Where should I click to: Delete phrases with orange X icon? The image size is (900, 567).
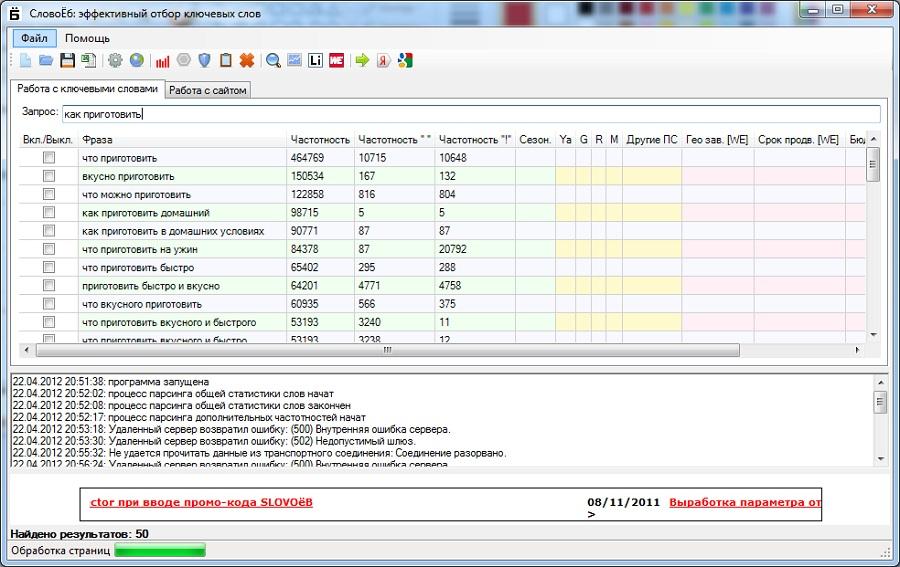click(x=247, y=60)
